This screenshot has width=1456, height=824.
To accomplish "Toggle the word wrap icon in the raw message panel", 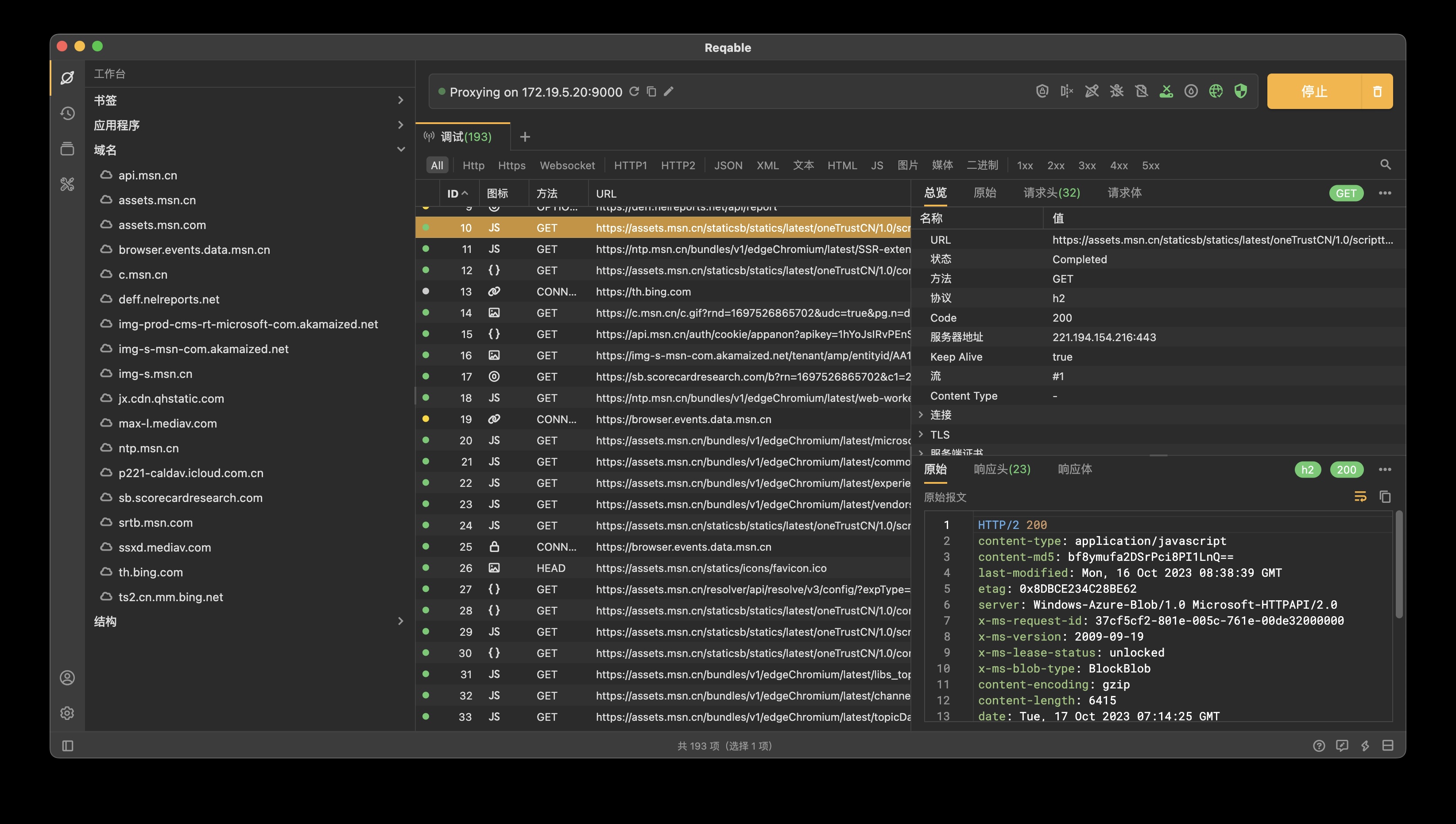I will 1360,496.
